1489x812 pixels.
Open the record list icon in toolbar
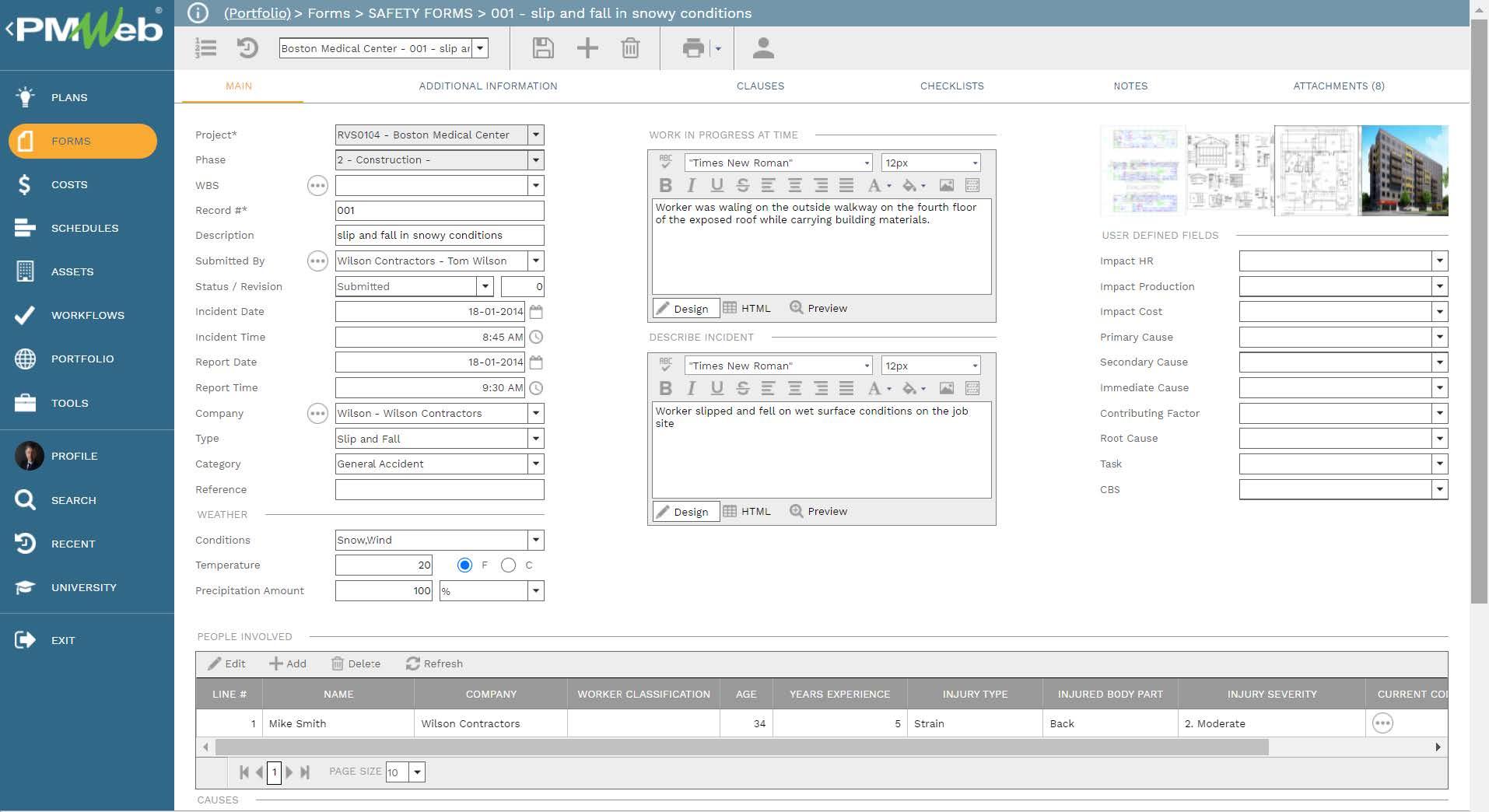pos(206,48)
